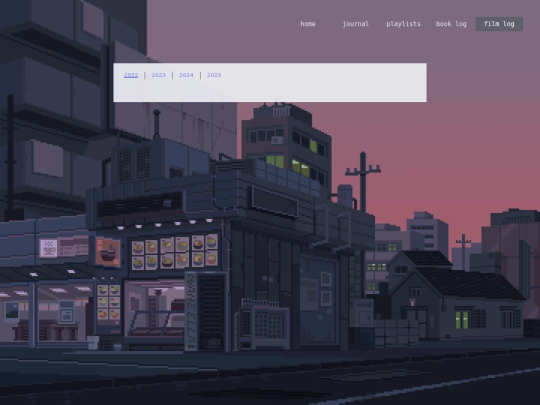Screen dimensions: 540x405
Task: Navigate to book log
Action: tap(451, 24)
